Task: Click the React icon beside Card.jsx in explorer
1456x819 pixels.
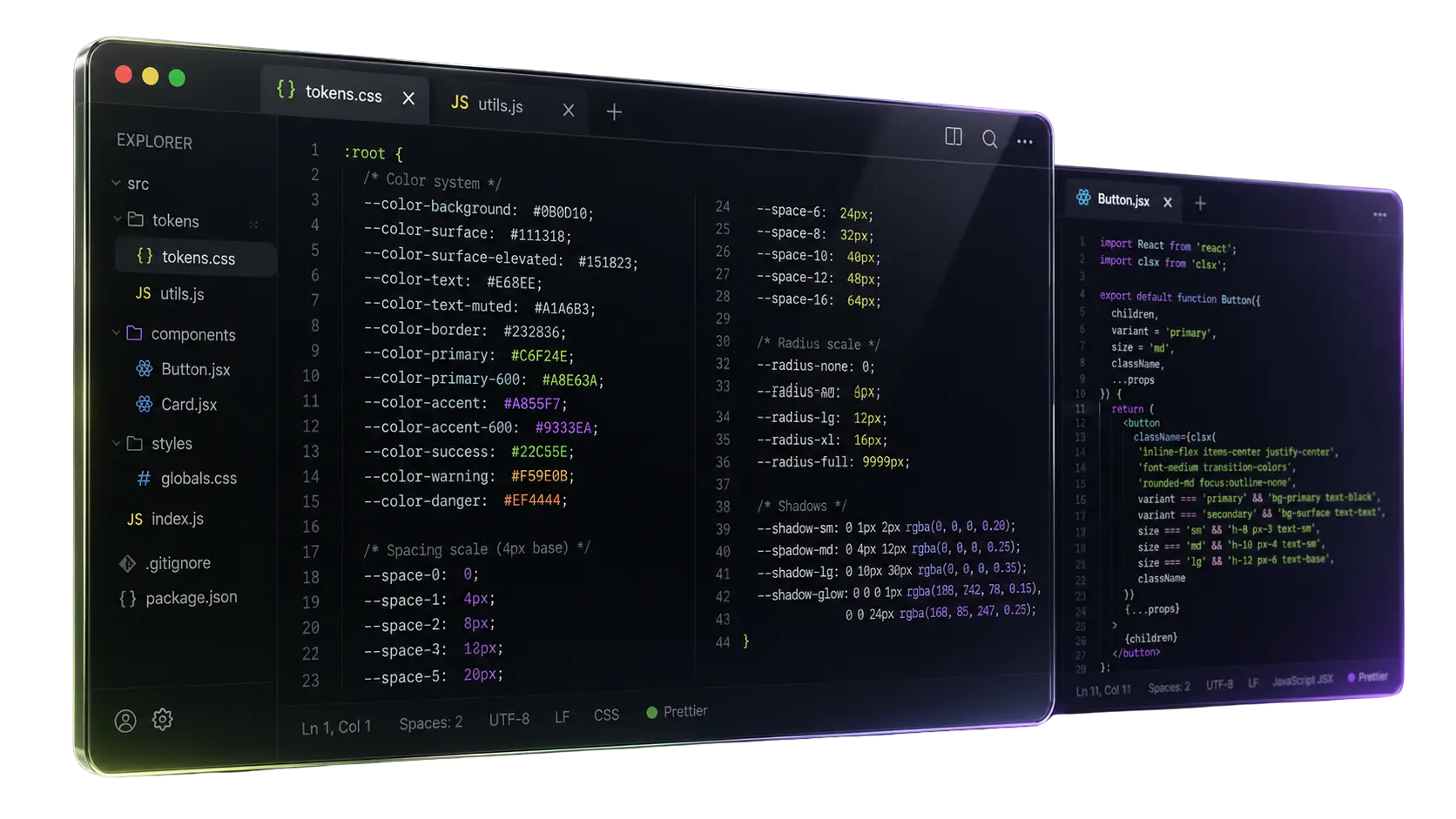Action: 144,403
